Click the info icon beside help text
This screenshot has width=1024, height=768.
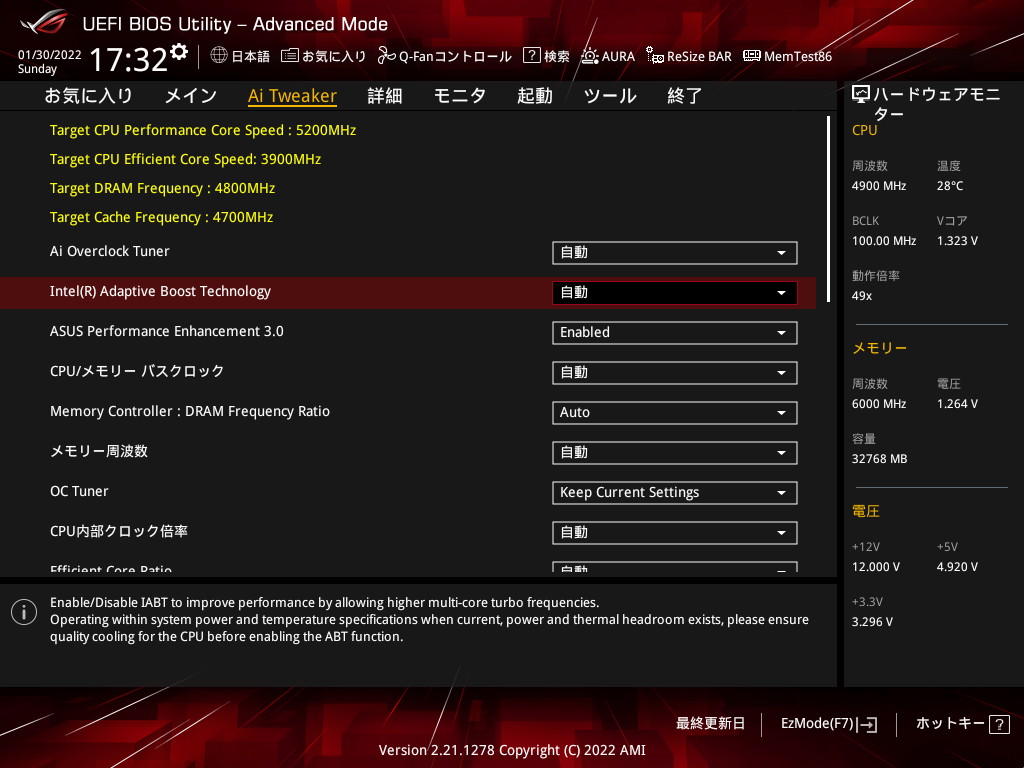[x=24, y=612]
